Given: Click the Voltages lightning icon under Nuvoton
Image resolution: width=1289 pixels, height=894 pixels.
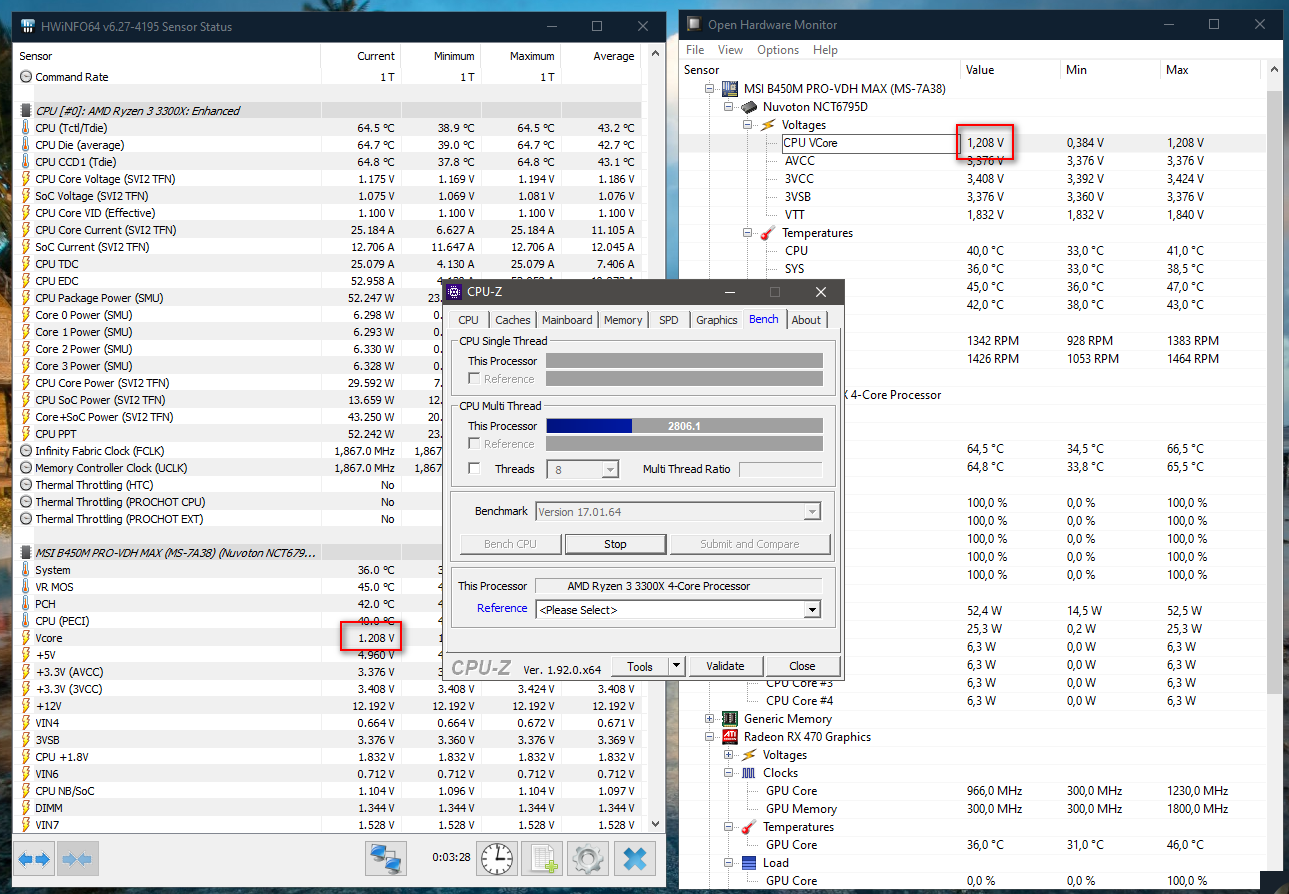Looking at the screenshot, I should click(x=768, y=125).
